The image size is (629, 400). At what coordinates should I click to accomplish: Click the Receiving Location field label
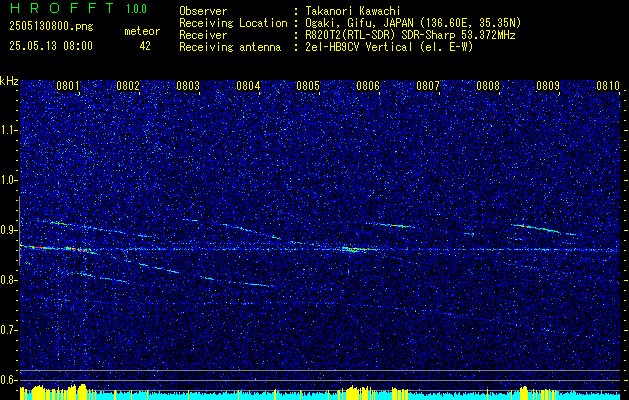tap(233, 23)
